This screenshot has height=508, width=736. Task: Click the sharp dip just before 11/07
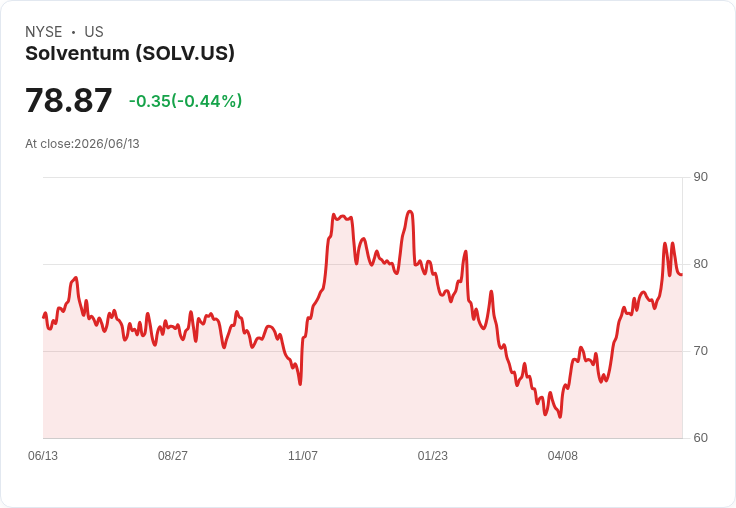point(300,384)
